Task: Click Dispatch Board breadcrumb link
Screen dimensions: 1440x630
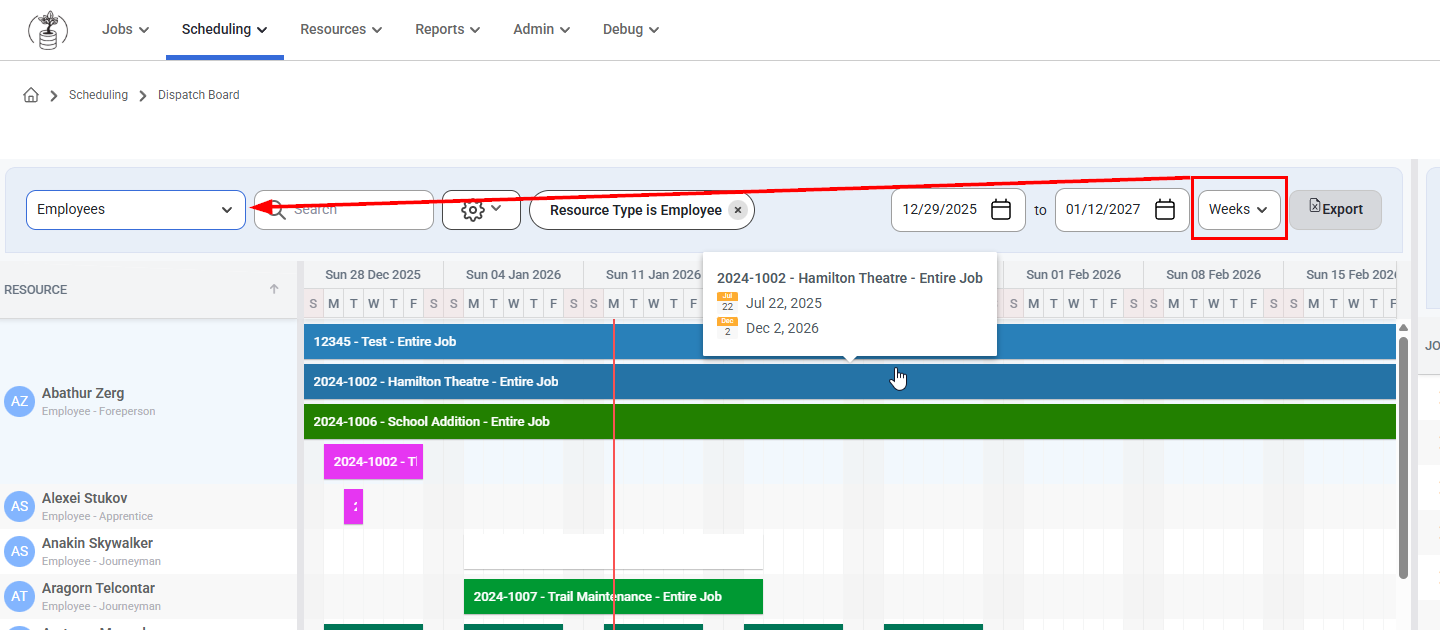Action: 199,95
